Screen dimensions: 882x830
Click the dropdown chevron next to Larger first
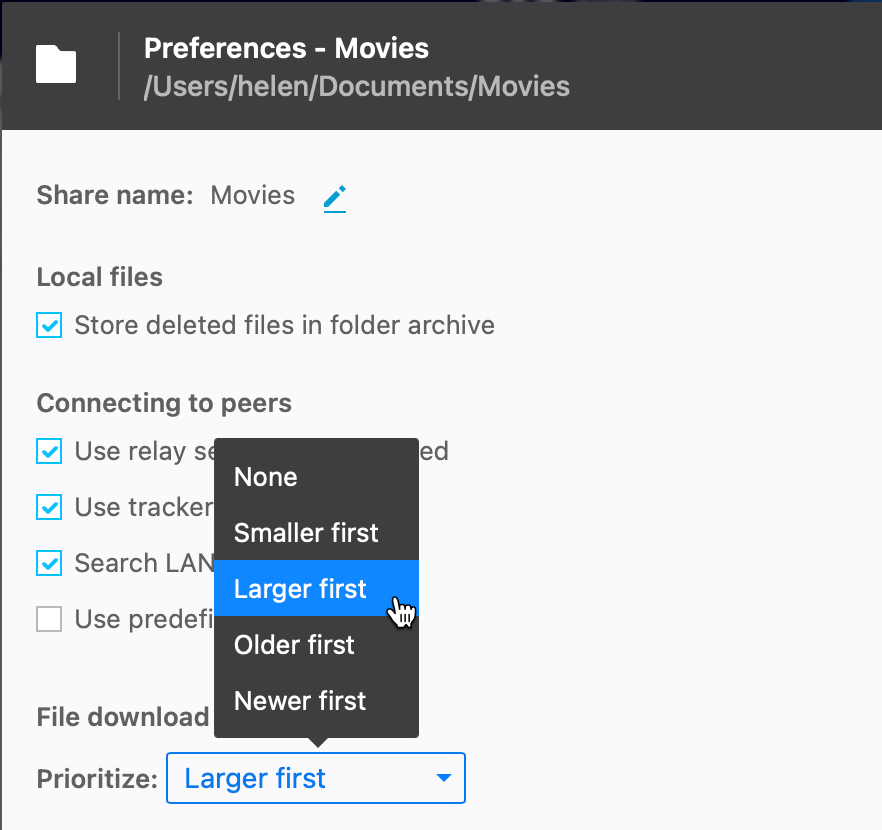443,778
